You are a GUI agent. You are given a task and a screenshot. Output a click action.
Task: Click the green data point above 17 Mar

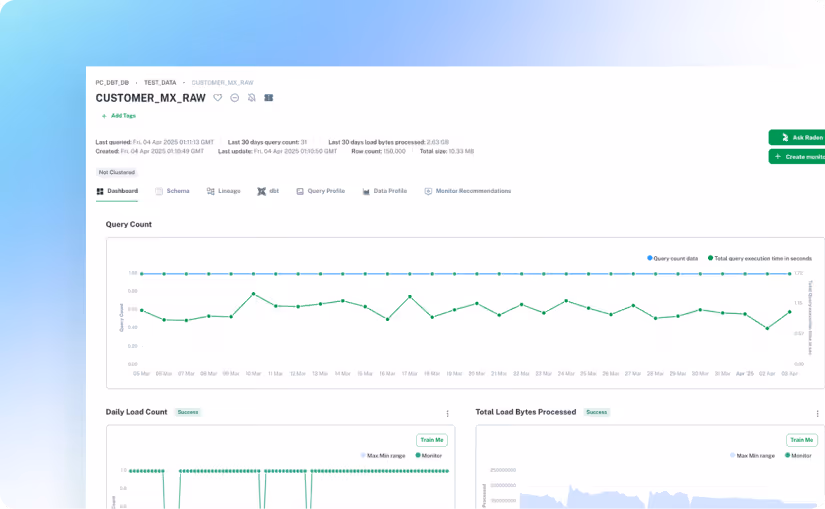tap(410, 297)
